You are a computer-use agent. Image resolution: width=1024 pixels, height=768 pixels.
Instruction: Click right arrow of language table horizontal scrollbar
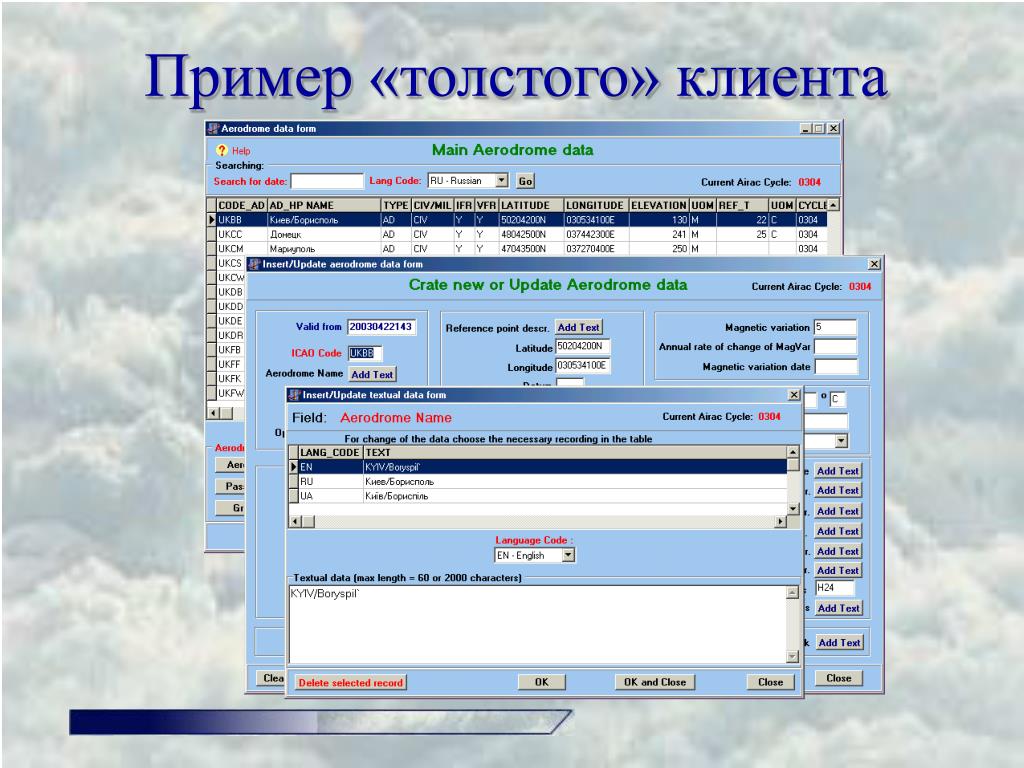[780, 521]
